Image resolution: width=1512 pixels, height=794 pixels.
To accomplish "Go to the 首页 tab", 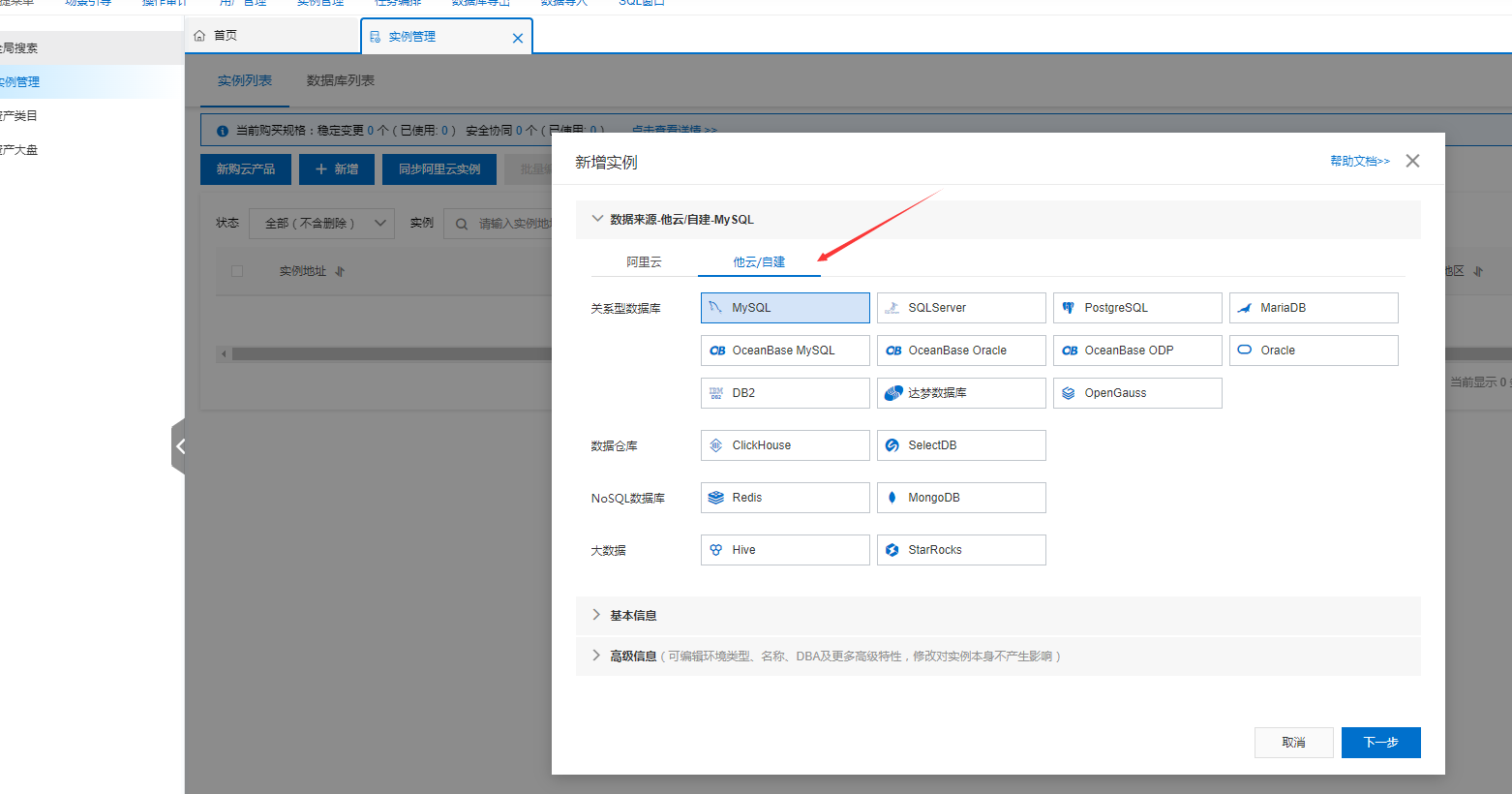I will coord(271,36).
